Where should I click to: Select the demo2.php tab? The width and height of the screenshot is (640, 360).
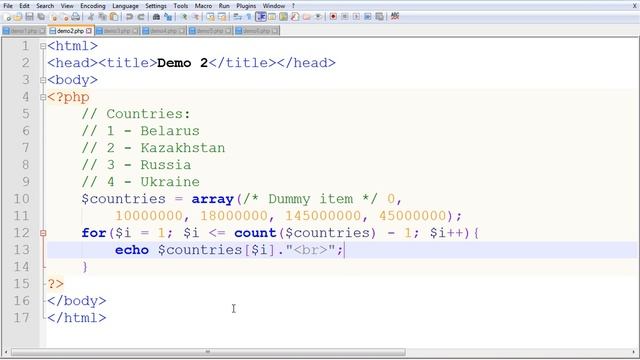[70, 31]
